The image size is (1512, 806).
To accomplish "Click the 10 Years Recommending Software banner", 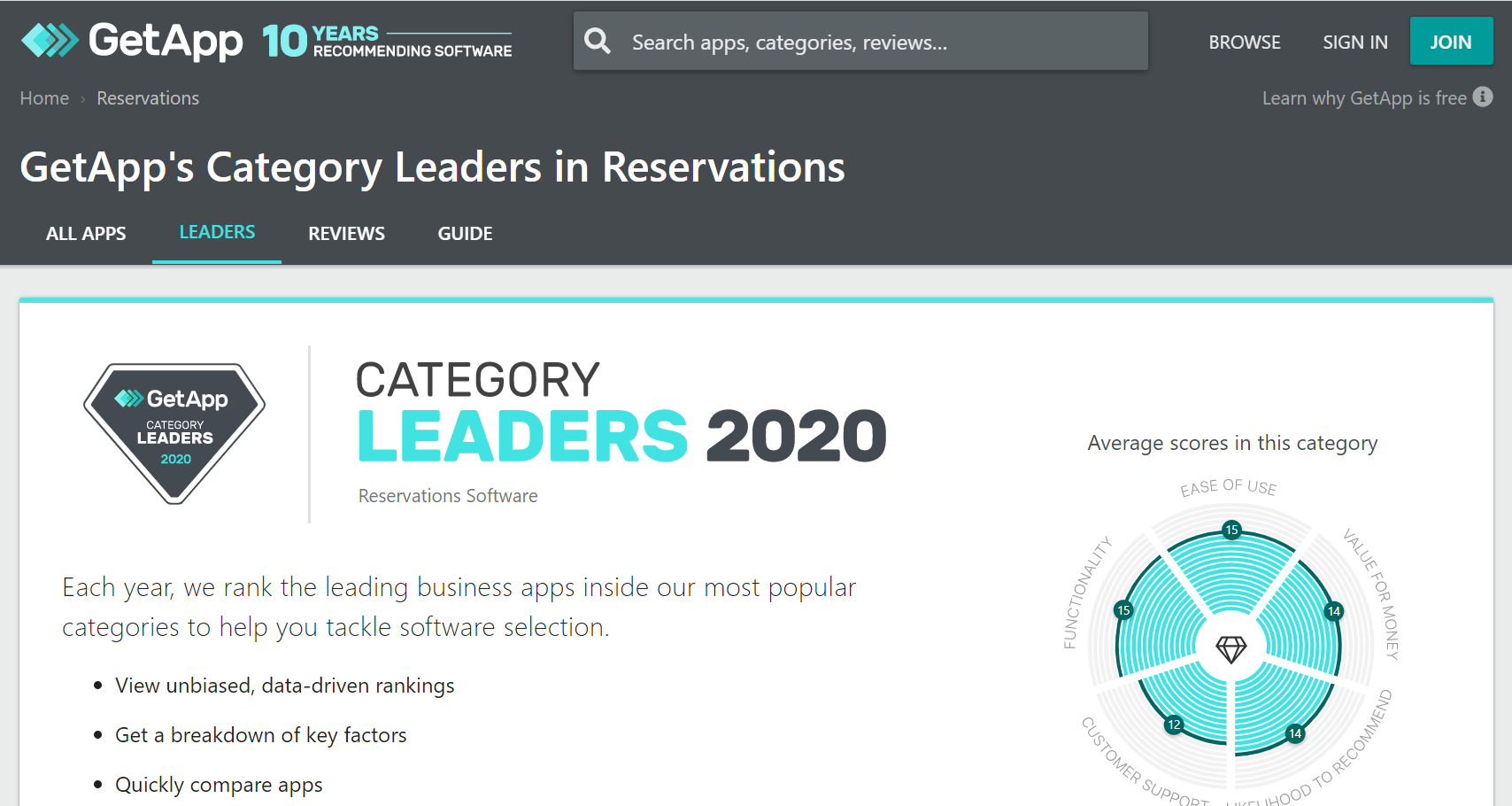I will [387, 41].
